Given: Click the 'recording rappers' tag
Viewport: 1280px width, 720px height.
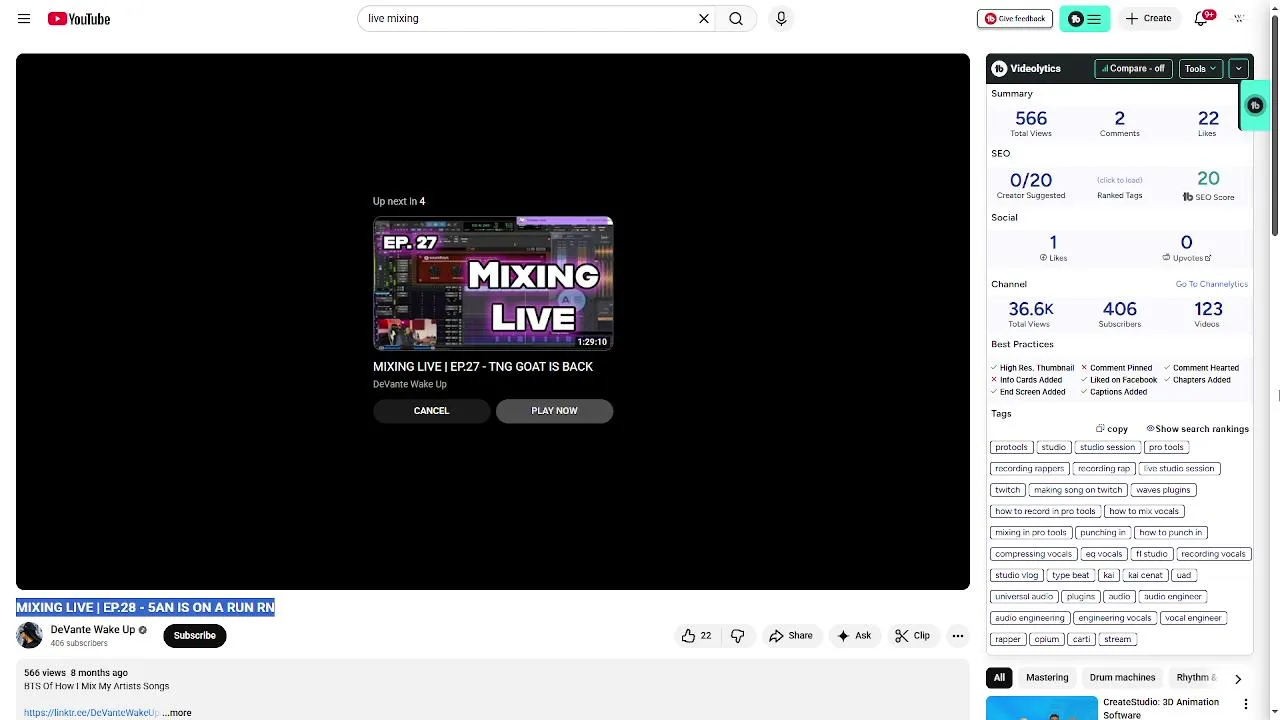Looking at the screenshot, I should click(x=1029, y=469).
